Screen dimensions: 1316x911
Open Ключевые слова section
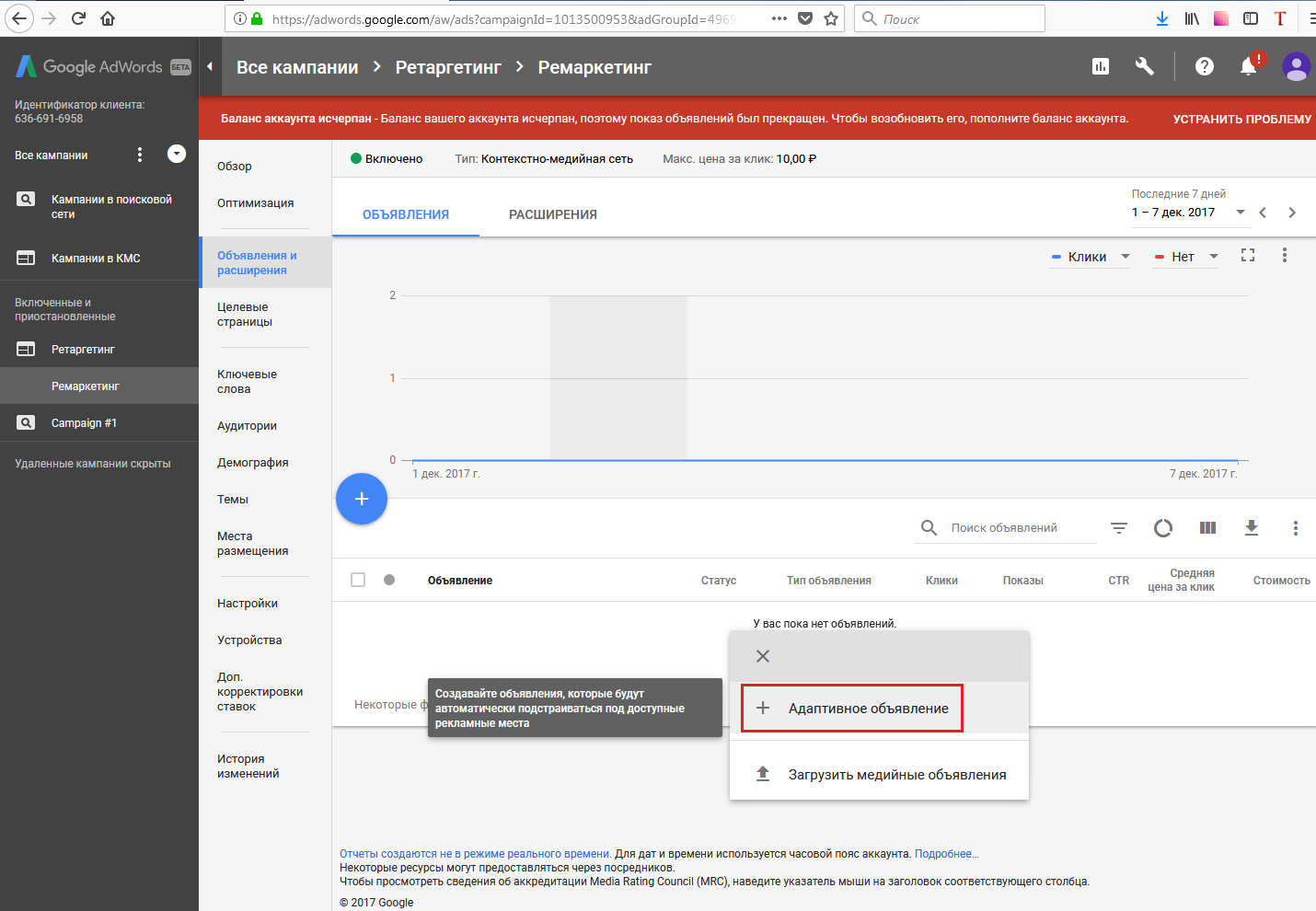pos(247,382)
